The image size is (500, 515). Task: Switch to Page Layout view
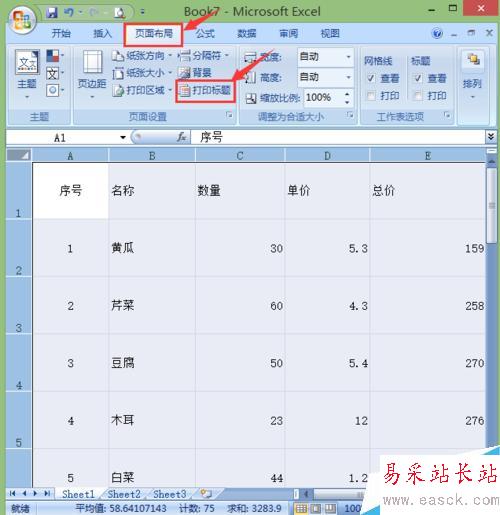point(316,508)
